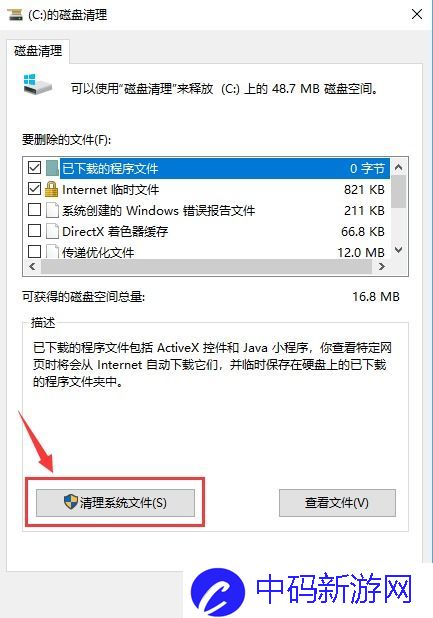Check the DirectX 着色器缓存 checkbox

point(34,230)
